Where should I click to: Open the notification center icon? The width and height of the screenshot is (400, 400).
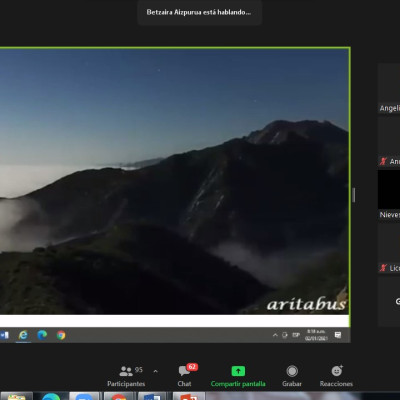[338, 335]
